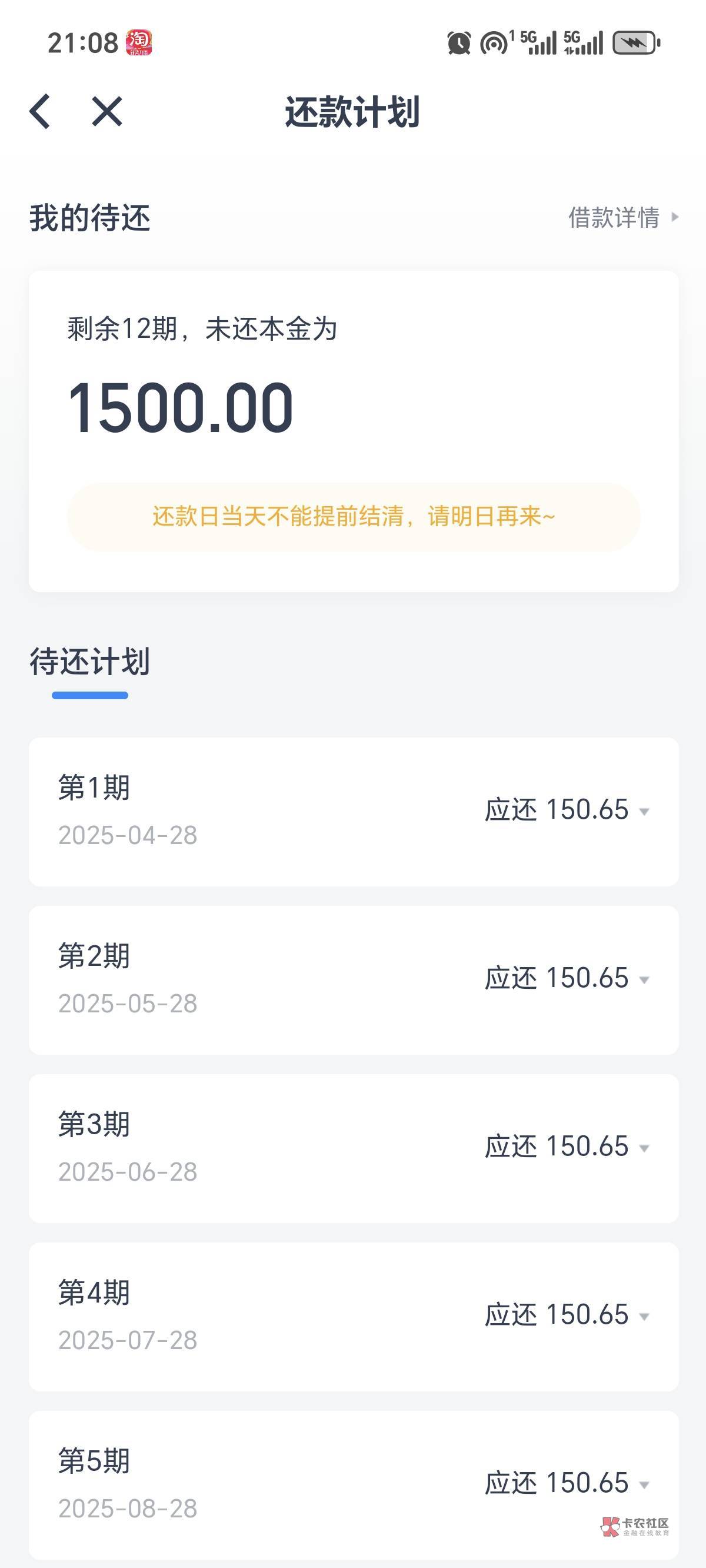Tap the battery charging icon
Screen dimensions: 706x1568
click(x=636, y=43)
